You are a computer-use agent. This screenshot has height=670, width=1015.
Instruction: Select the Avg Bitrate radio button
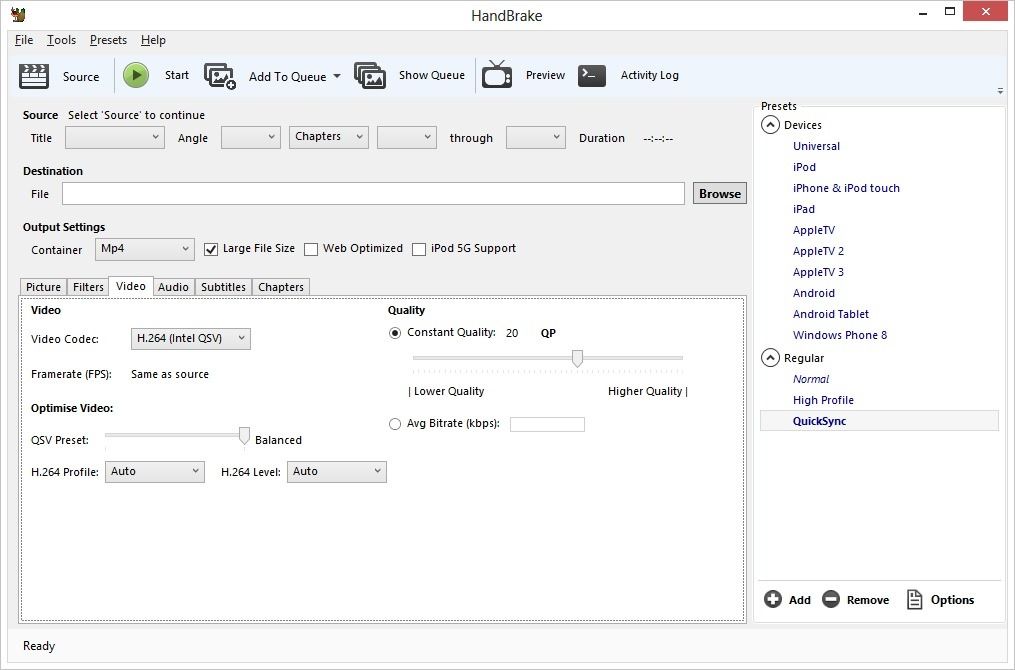[x=395, y=424]
